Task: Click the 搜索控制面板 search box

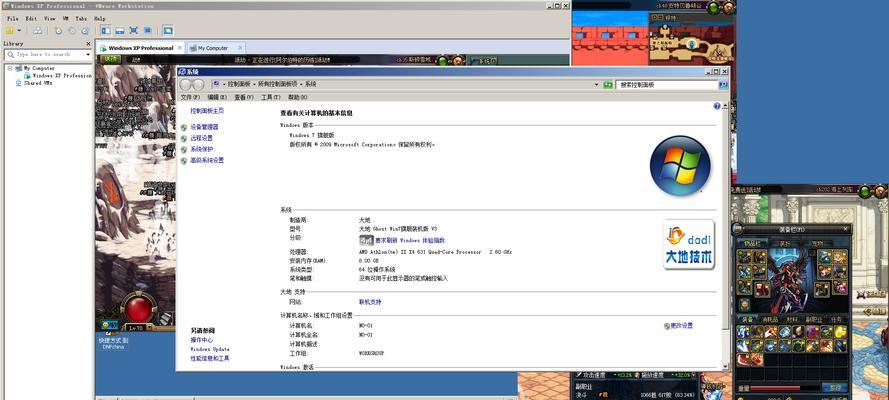Action: (668, 84)
